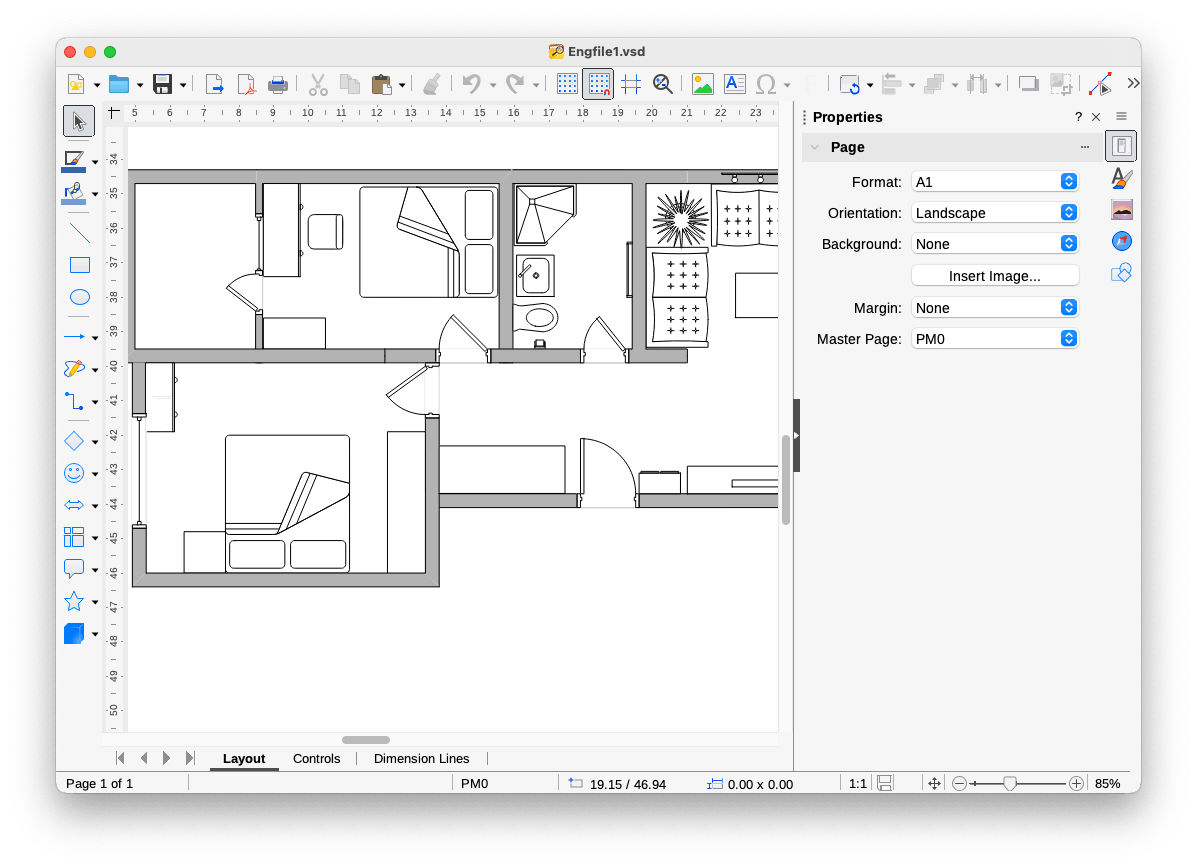
Task: Export directly as PDF
Action: [247, 84]
